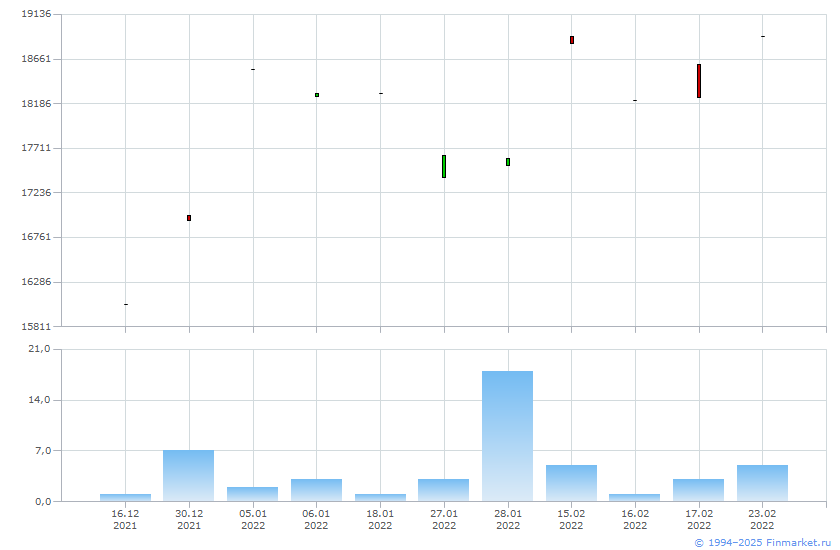Click the volume bar for 17.02 2022
Image resolution: width=840 pixels, height=550 pixels.
click(699, 490)
